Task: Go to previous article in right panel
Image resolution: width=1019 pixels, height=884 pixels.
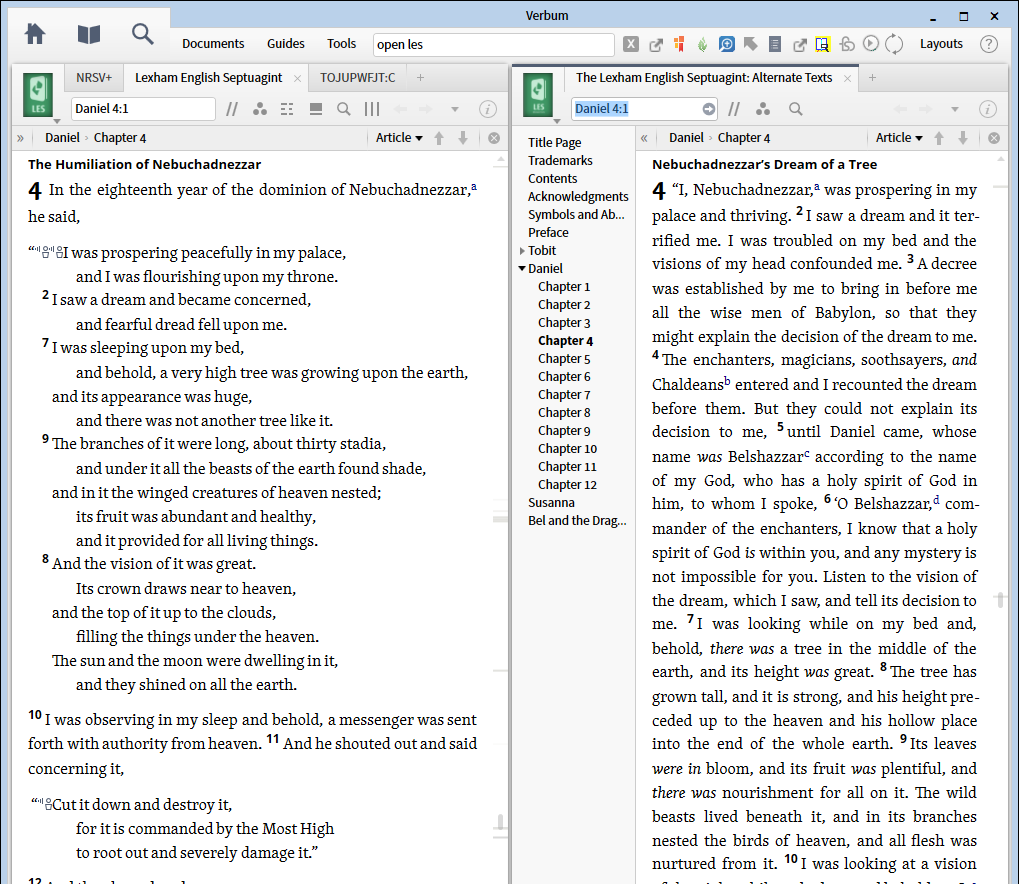Action: [x=939, y=138]
